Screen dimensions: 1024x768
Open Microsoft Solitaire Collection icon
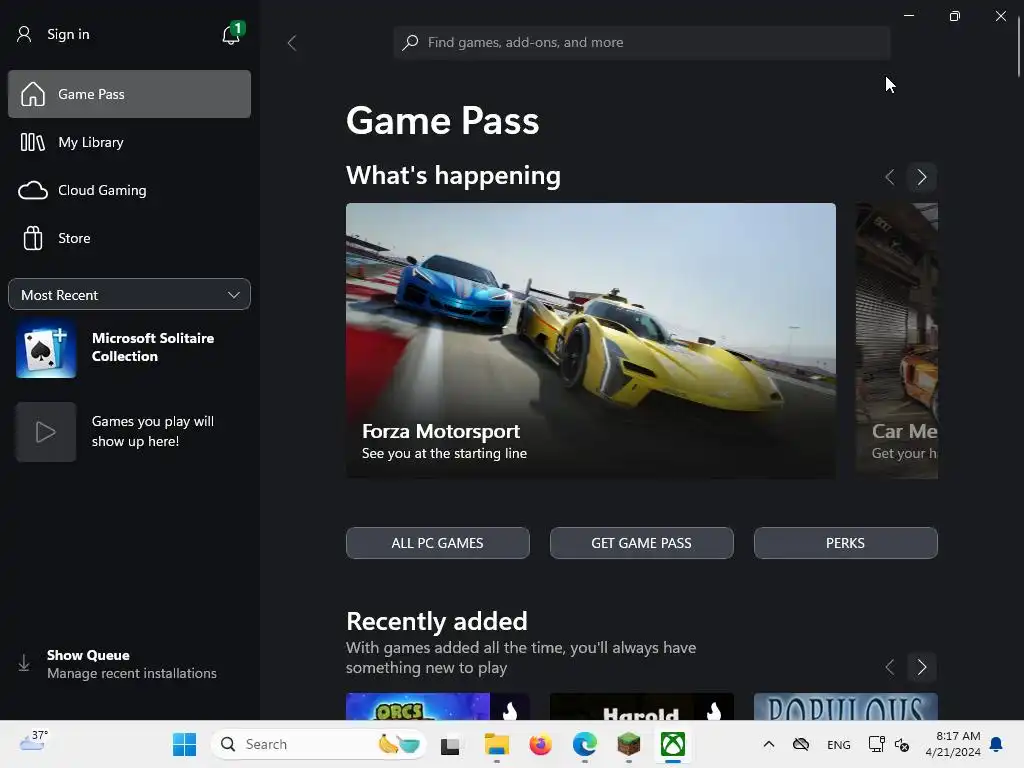pos(46,349)
